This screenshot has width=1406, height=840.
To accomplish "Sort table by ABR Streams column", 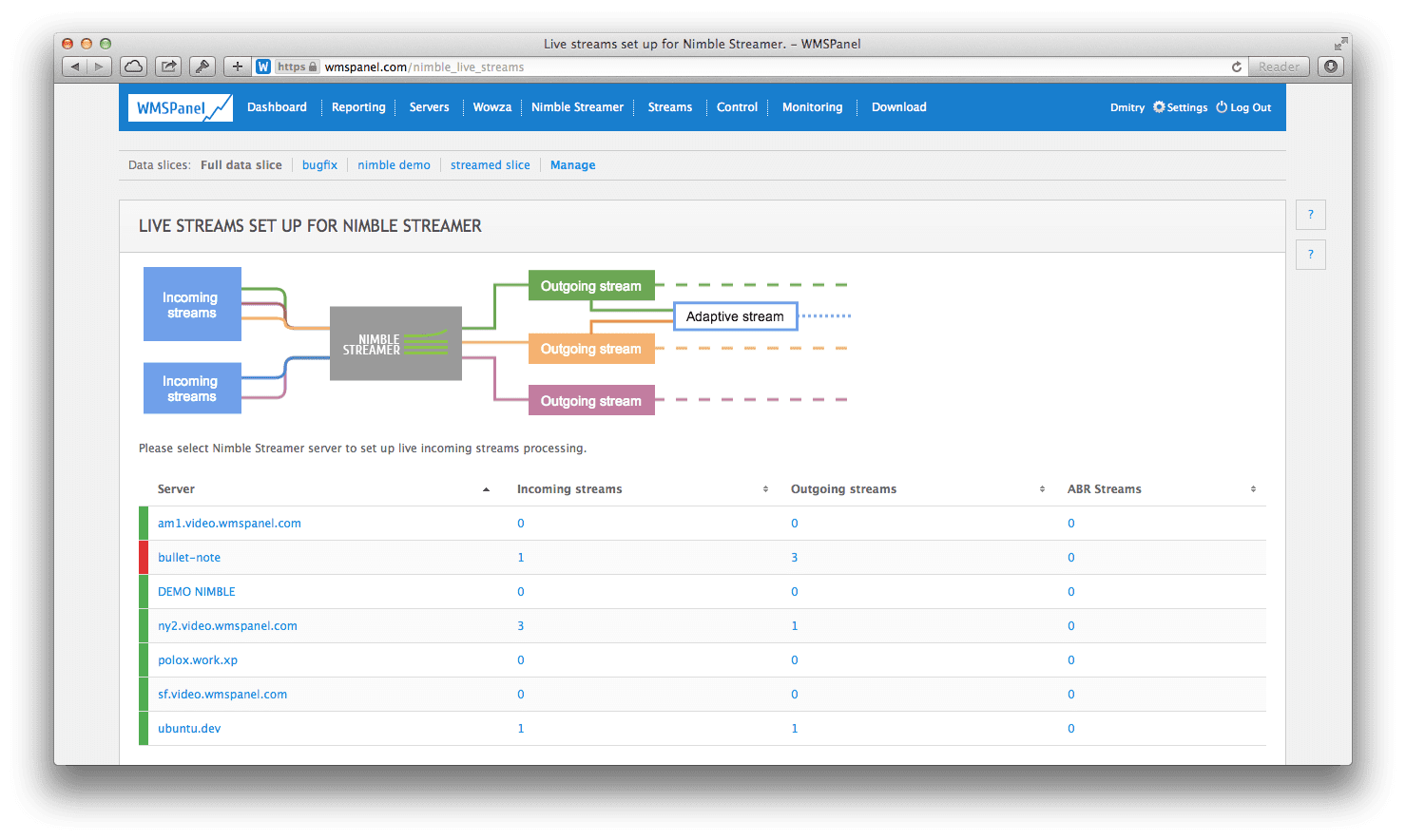I will click(x=1162, y=489).
